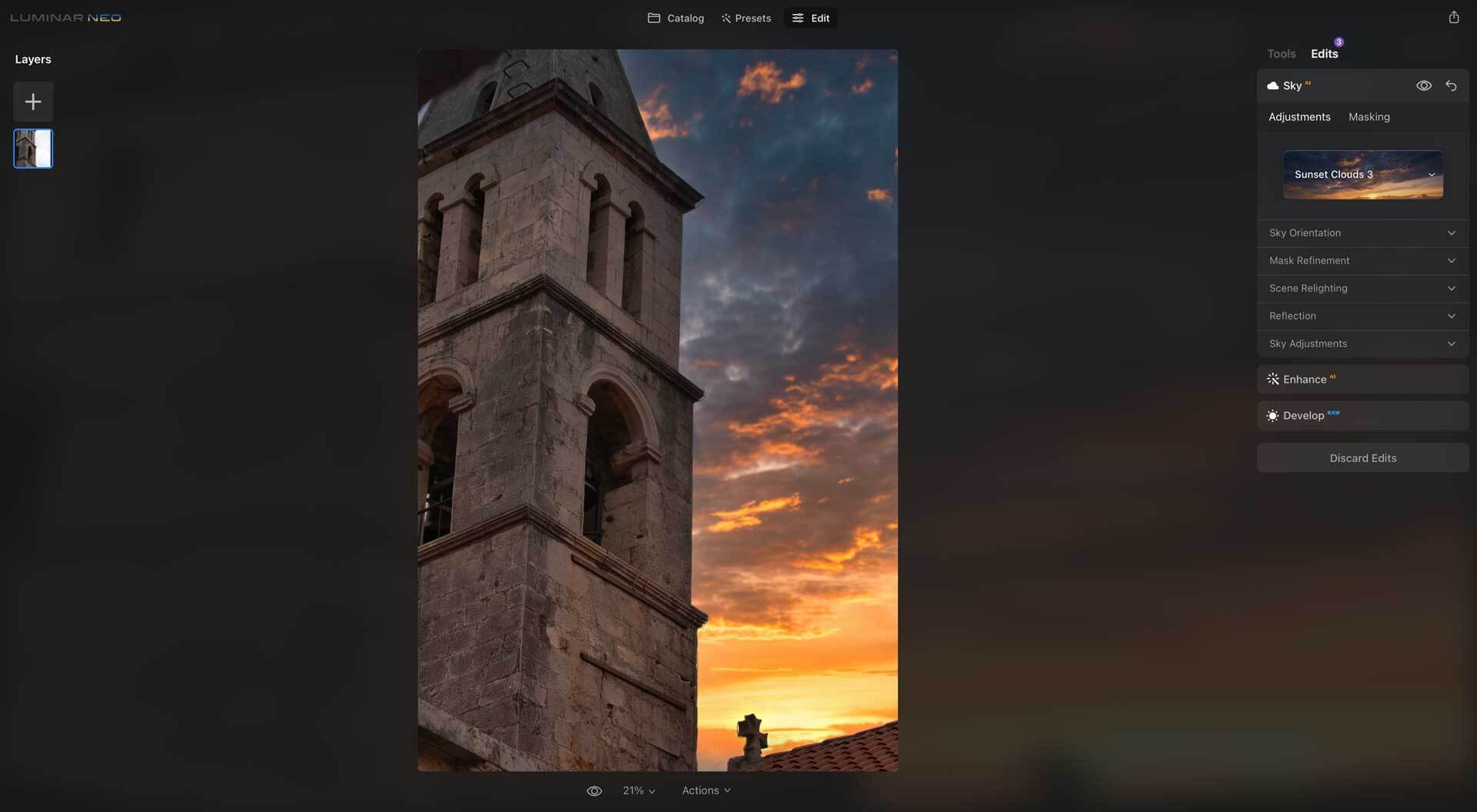Toggle before/after preview eye below image
Image resolution: width=1477 pixels, height=812 pixels.
[594, 791]
